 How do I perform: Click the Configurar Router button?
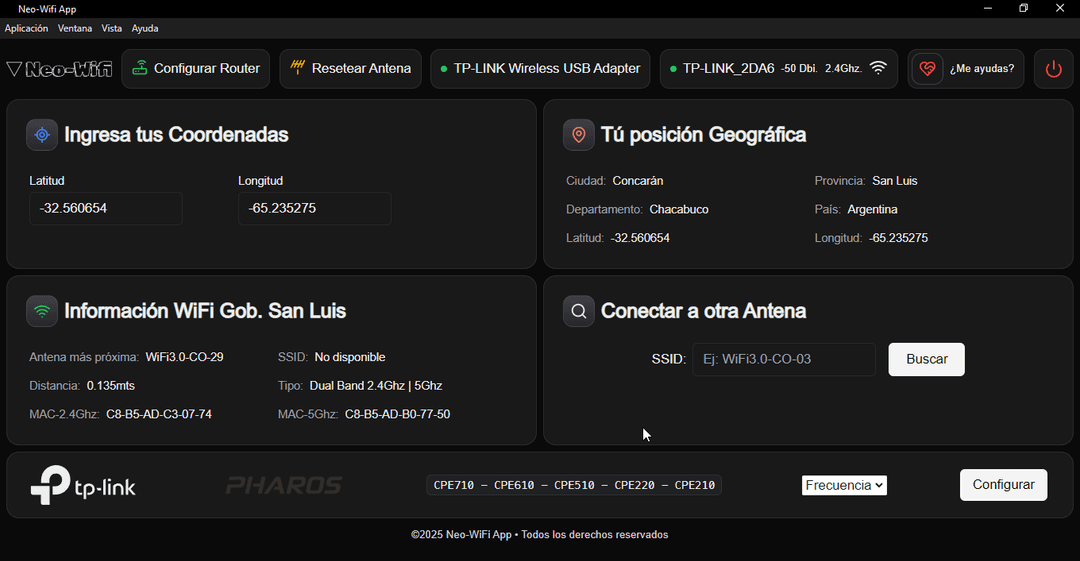click(x=196, y=69)
